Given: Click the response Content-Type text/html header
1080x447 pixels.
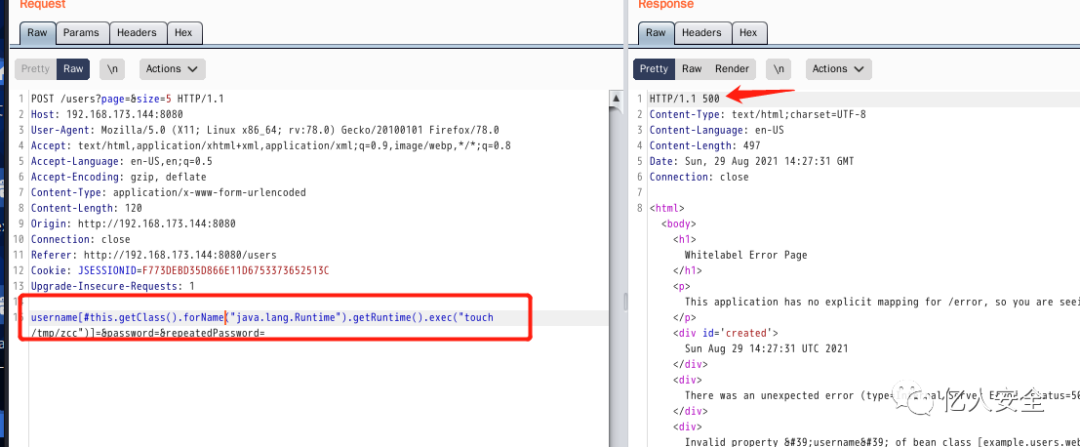Looking at the screenshot, I should click(x=758, y=114).
